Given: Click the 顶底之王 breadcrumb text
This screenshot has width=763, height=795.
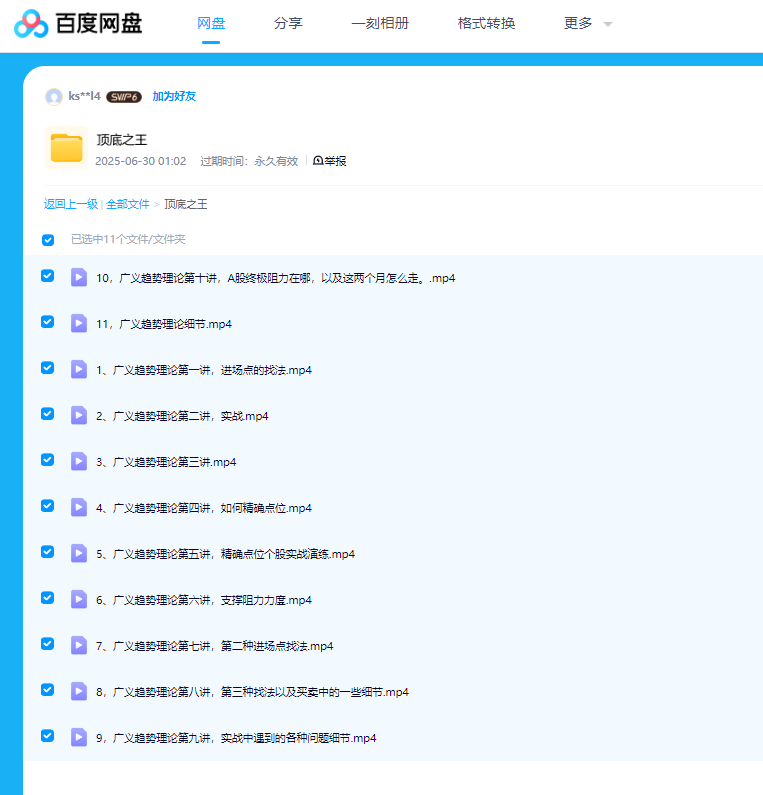Looking at the screenshot, I should pyautogui.click(x=186, y=204).
